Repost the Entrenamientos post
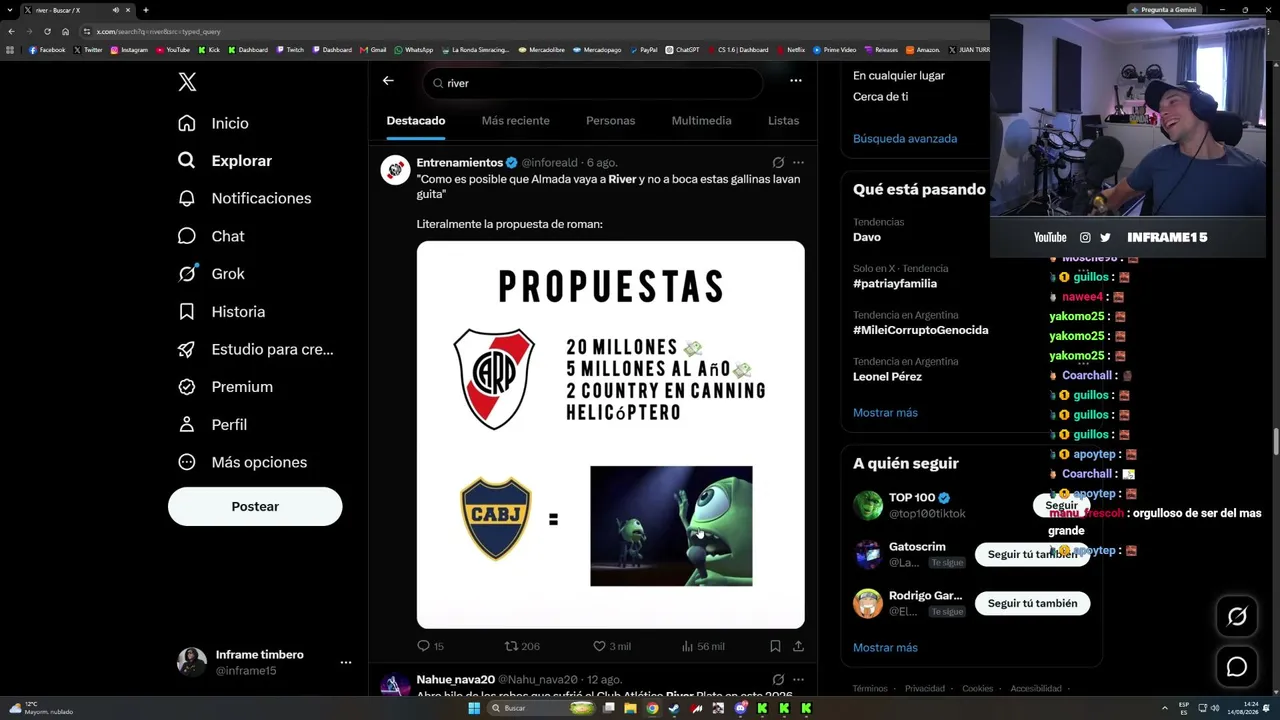This screenshot has height=720, width=1280. coord(522,646)
